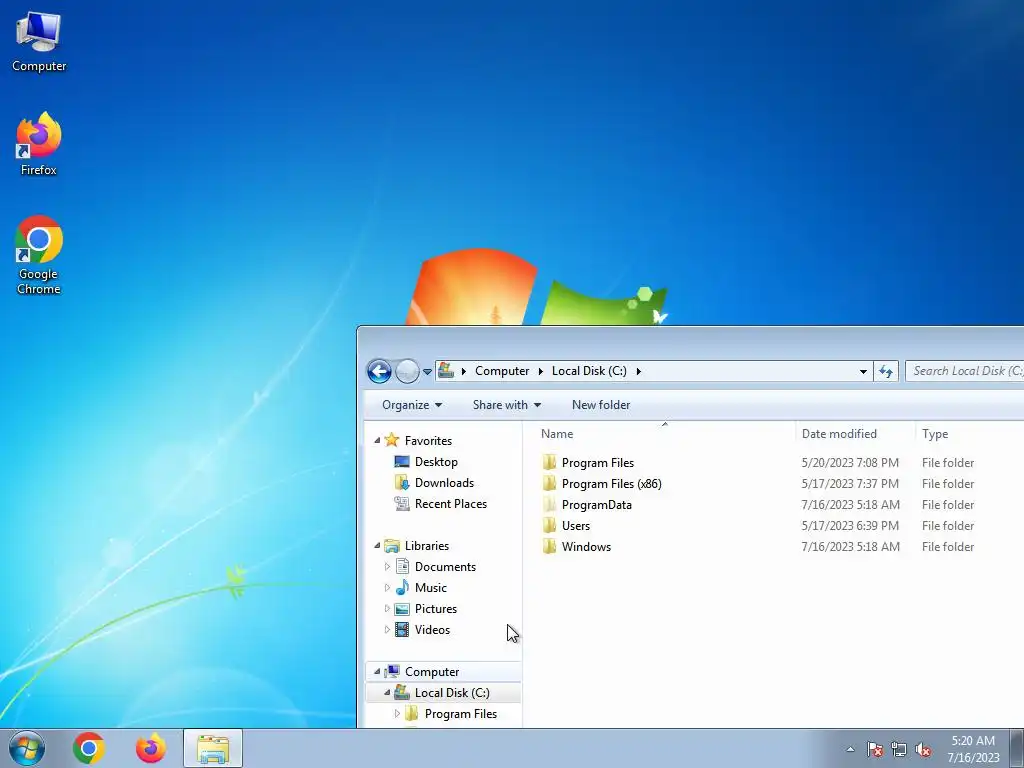Image resolution: width=1024 pixels, height=768 pixels.
Task: Click the Program Files (x86) name text
Action: pos(611,484)
